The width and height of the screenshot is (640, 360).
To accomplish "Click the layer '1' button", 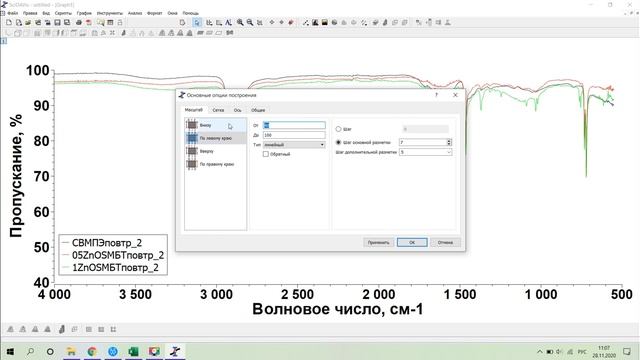I will 3,41.
